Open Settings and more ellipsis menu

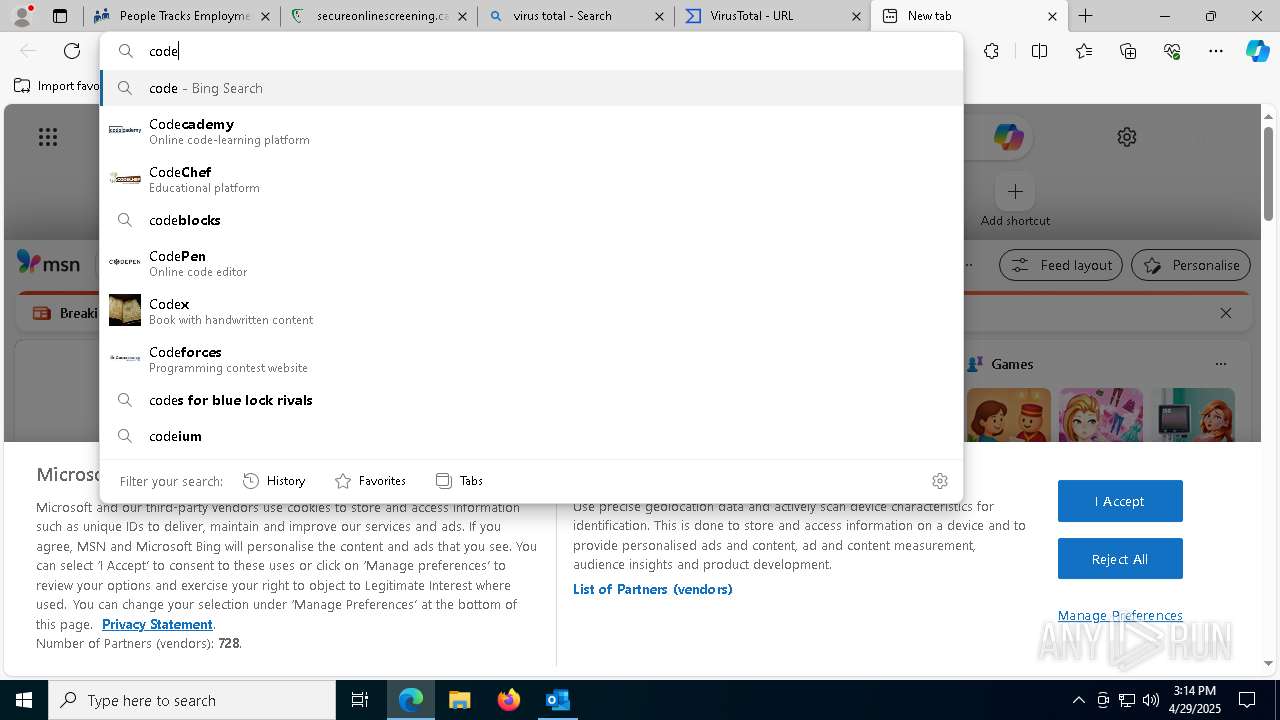(1216, 51)
